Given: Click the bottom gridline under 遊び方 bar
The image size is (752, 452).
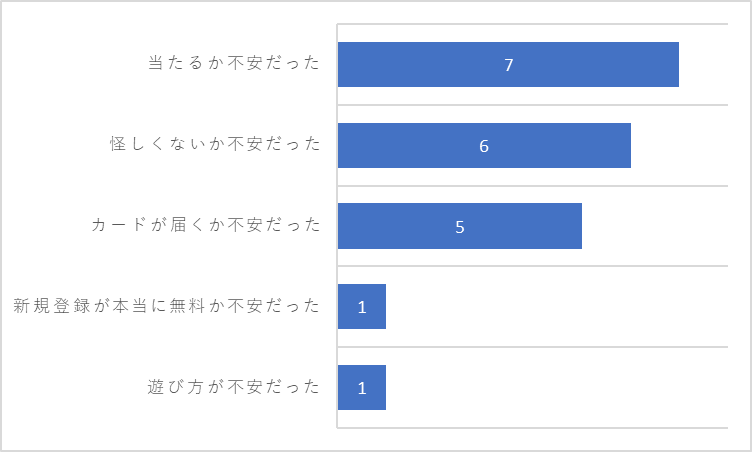Looking at the screenshot, I should (x=532, y=428).
